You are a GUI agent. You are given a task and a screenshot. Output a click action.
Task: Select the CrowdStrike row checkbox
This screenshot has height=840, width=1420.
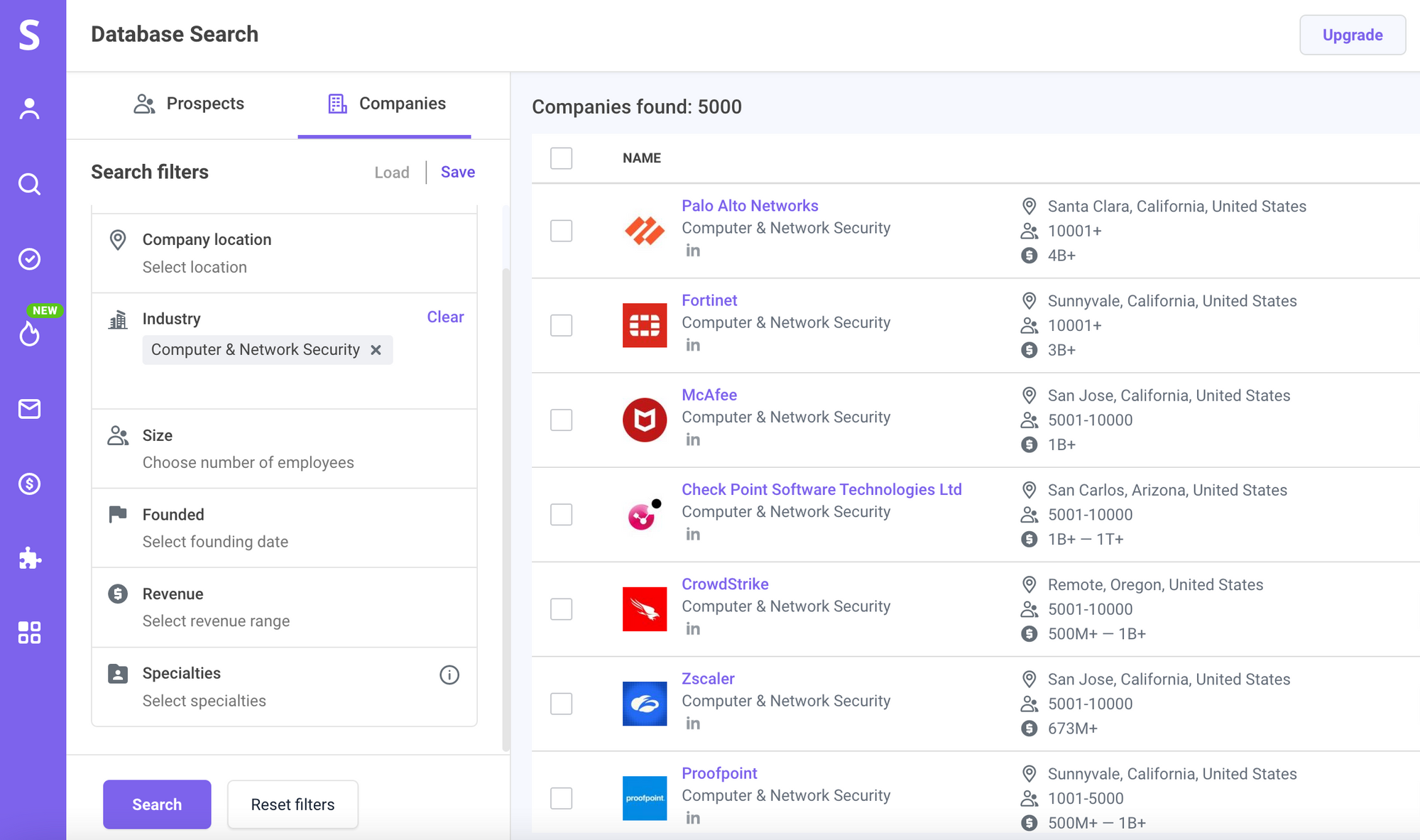pyautogui.click(x=561, y=609)
